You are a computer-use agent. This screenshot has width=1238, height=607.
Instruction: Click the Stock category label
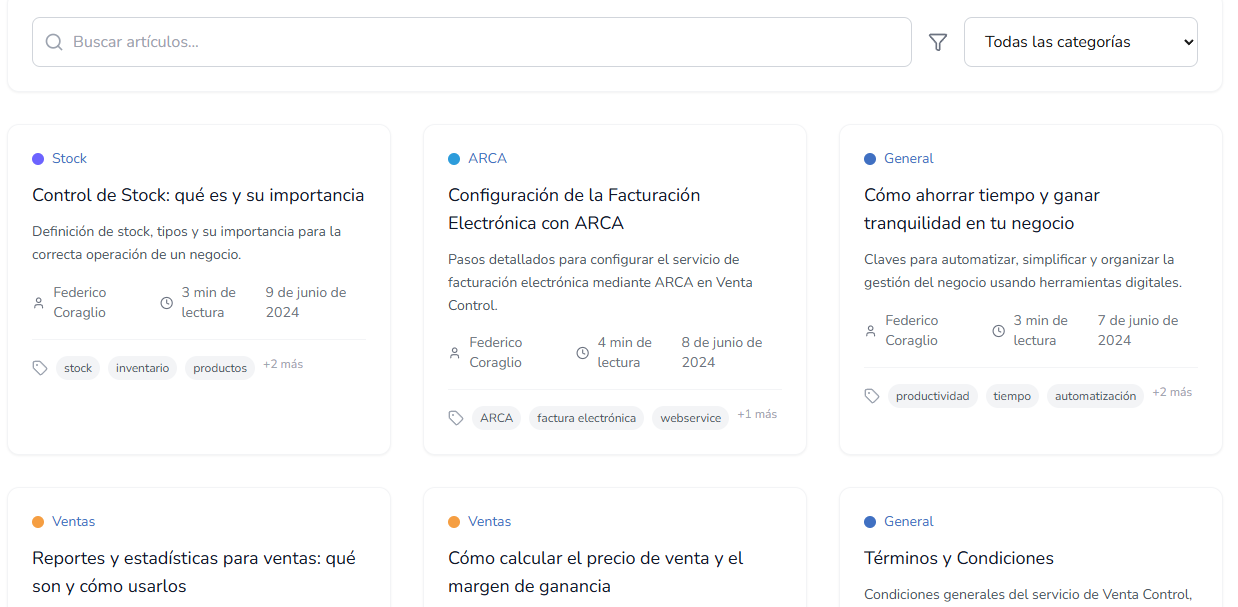click(x=70, y=158)
